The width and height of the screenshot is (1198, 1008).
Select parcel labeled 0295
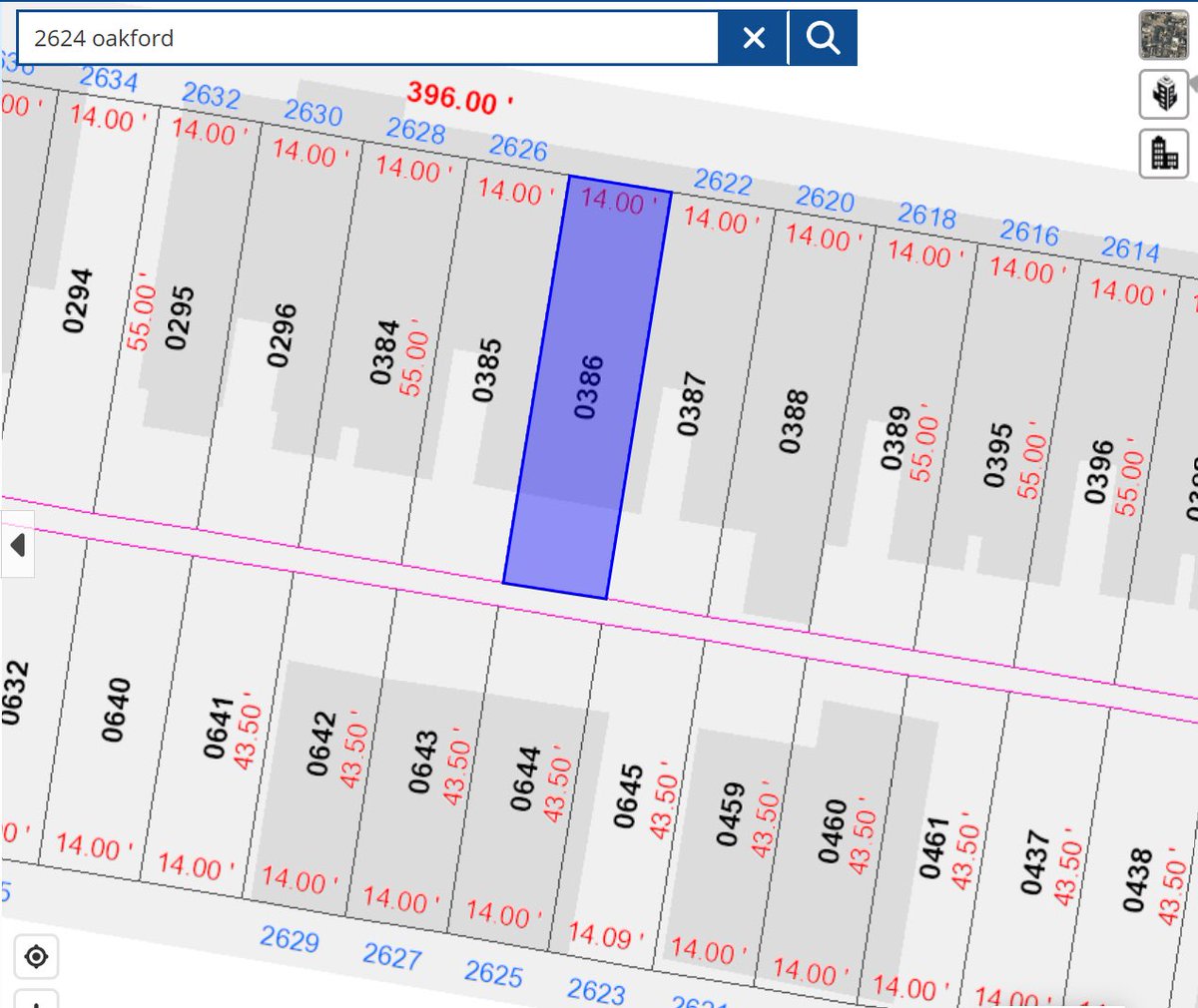180,318
